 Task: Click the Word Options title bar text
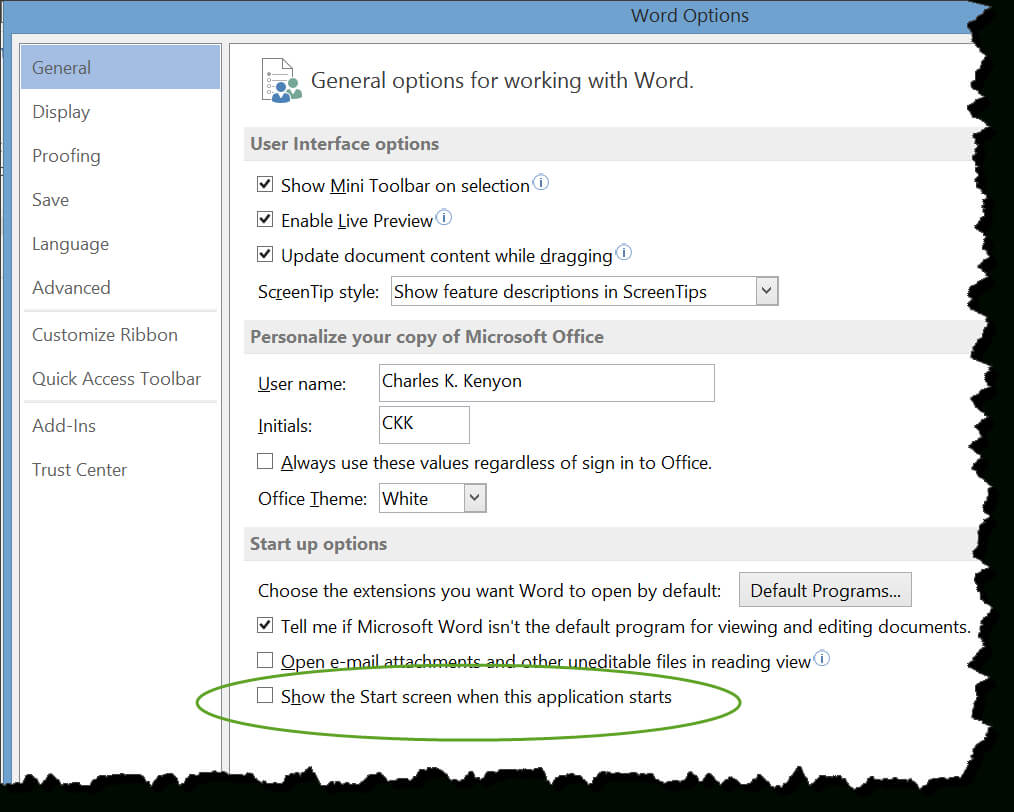click(x=689, y=16)
